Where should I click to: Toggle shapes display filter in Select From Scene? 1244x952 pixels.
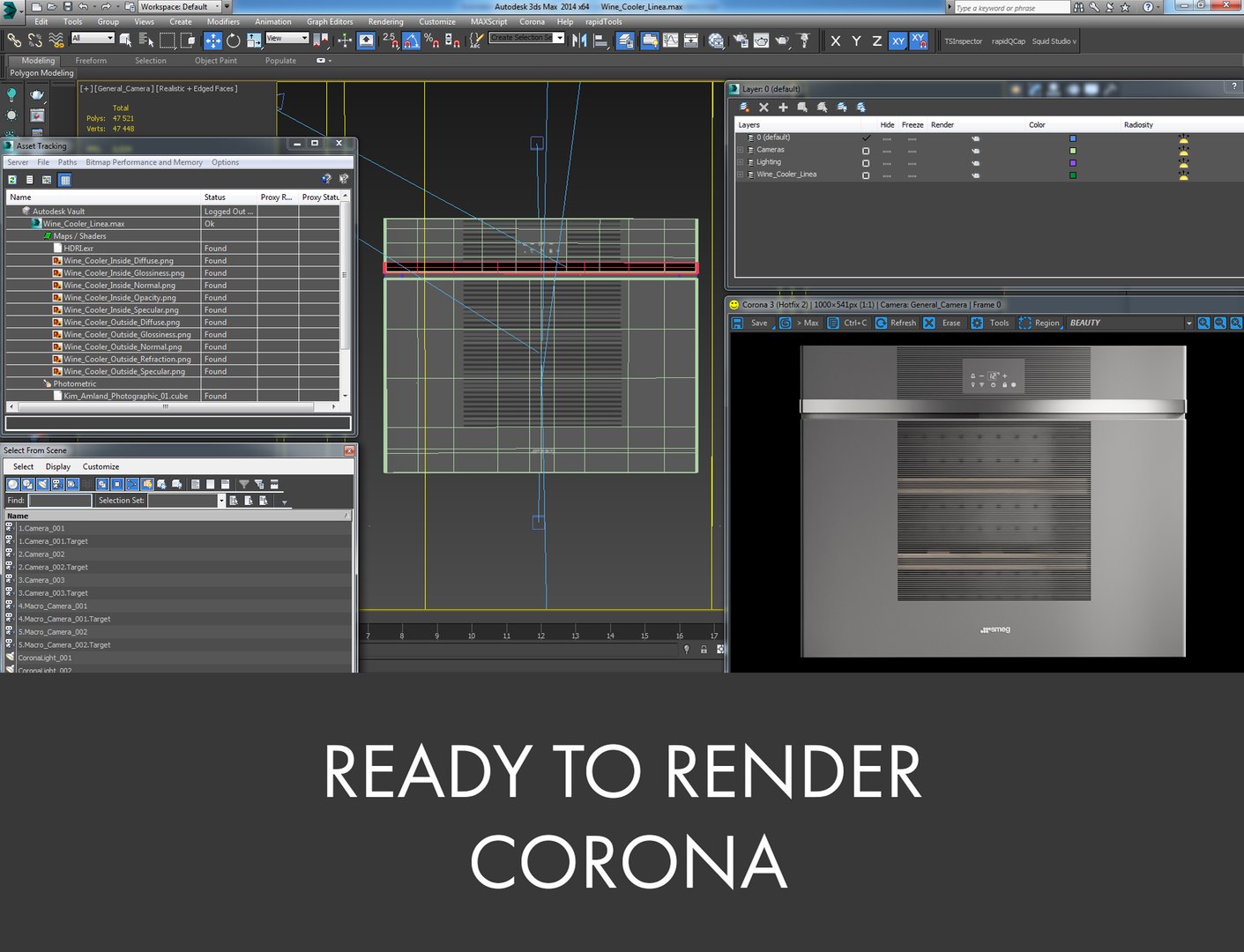pyautogui.click(x=27, y=484)
